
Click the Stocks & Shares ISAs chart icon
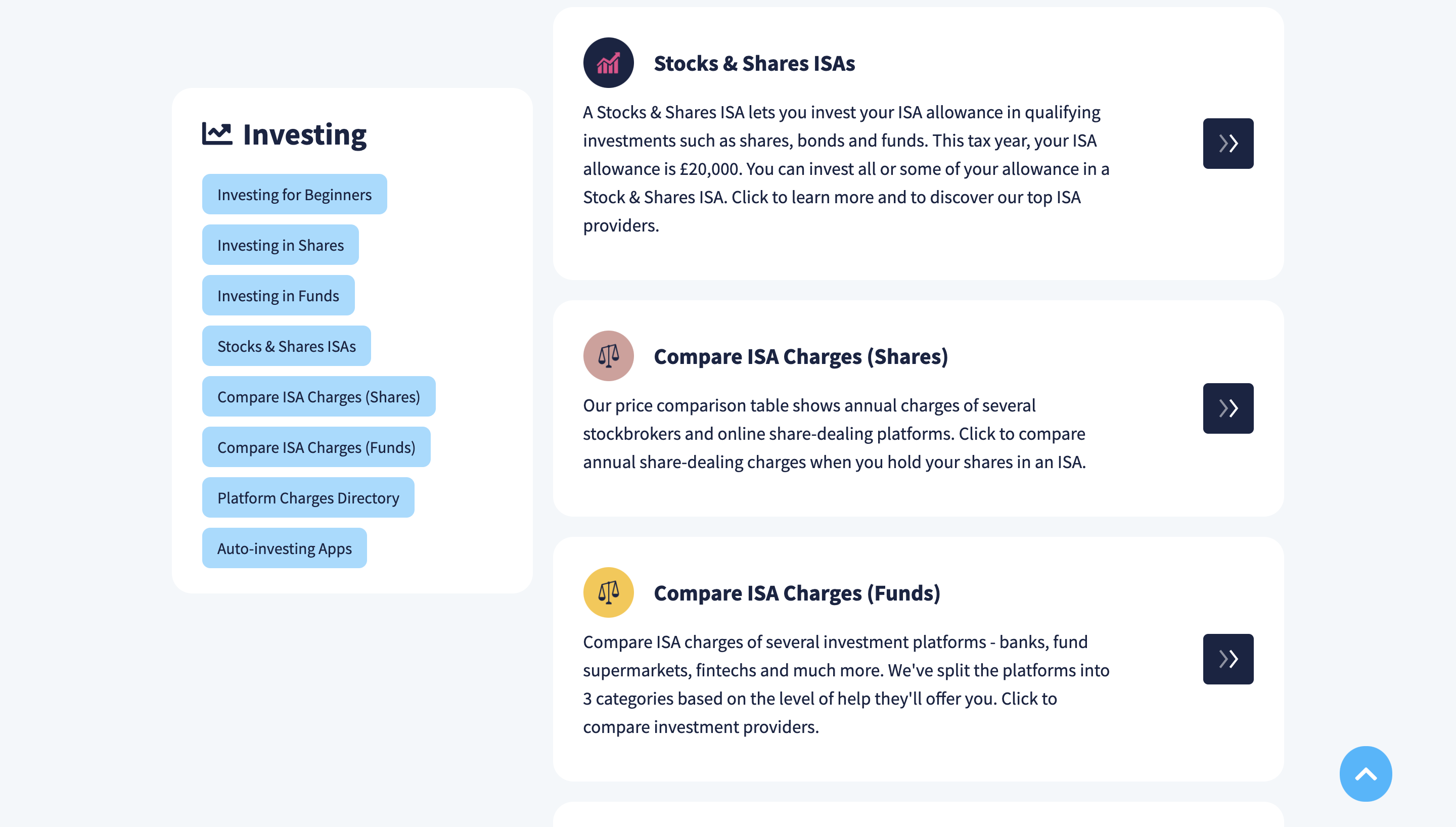coord(608,63)
